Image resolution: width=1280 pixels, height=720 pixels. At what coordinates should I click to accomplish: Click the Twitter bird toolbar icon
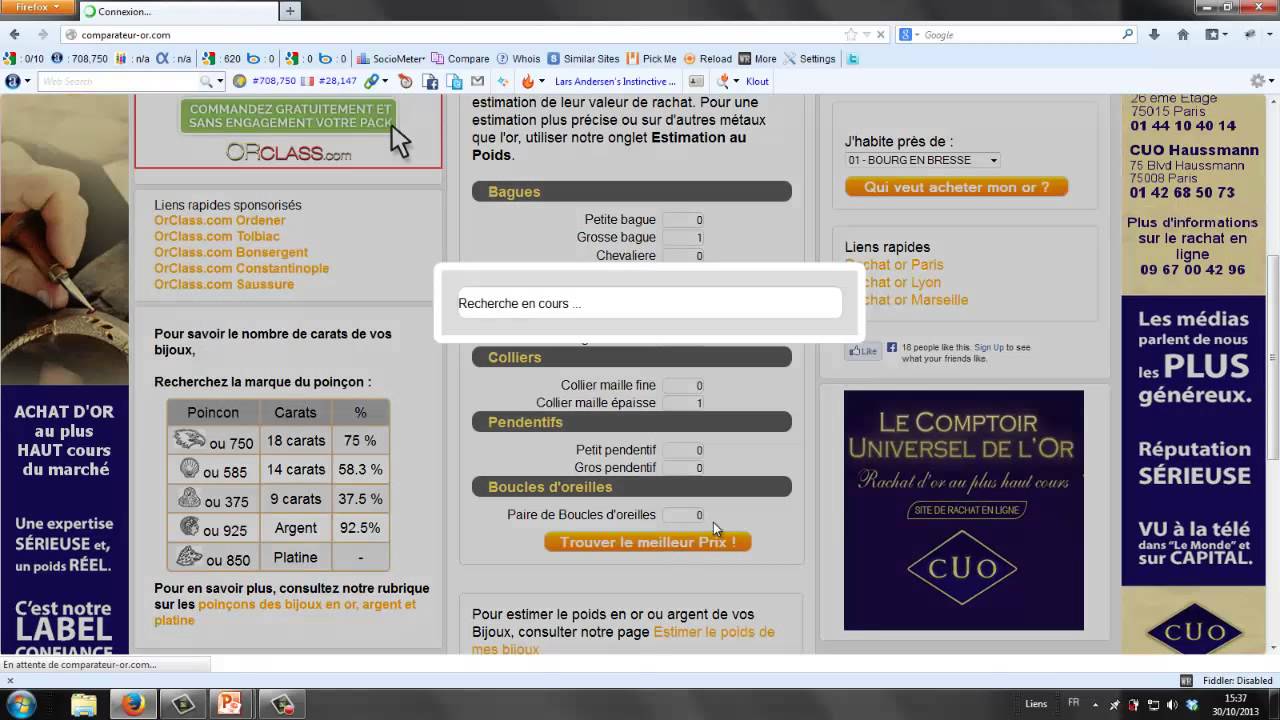(x=853, y=59)
